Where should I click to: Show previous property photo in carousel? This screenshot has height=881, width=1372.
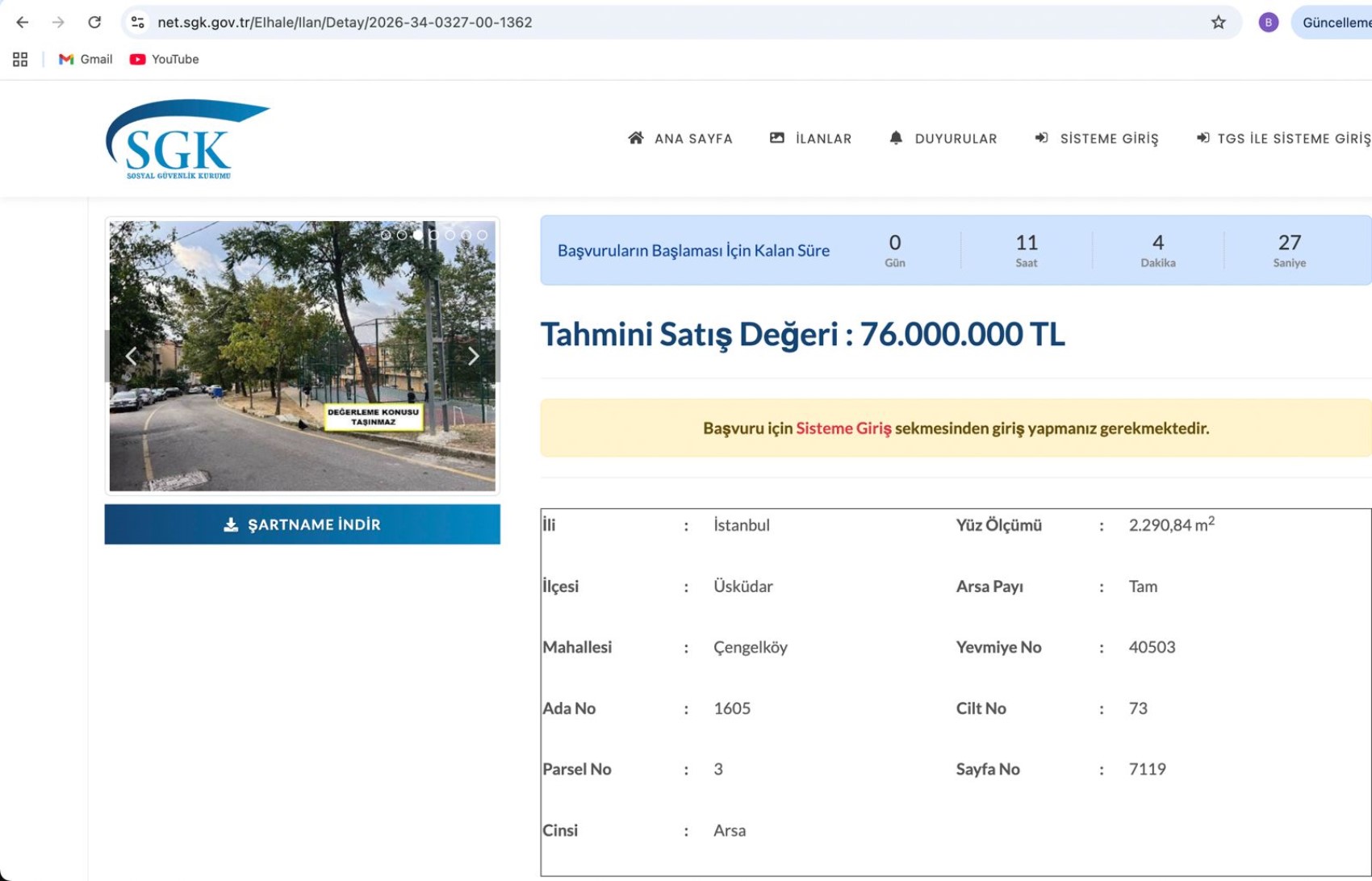tap(131, 356)
